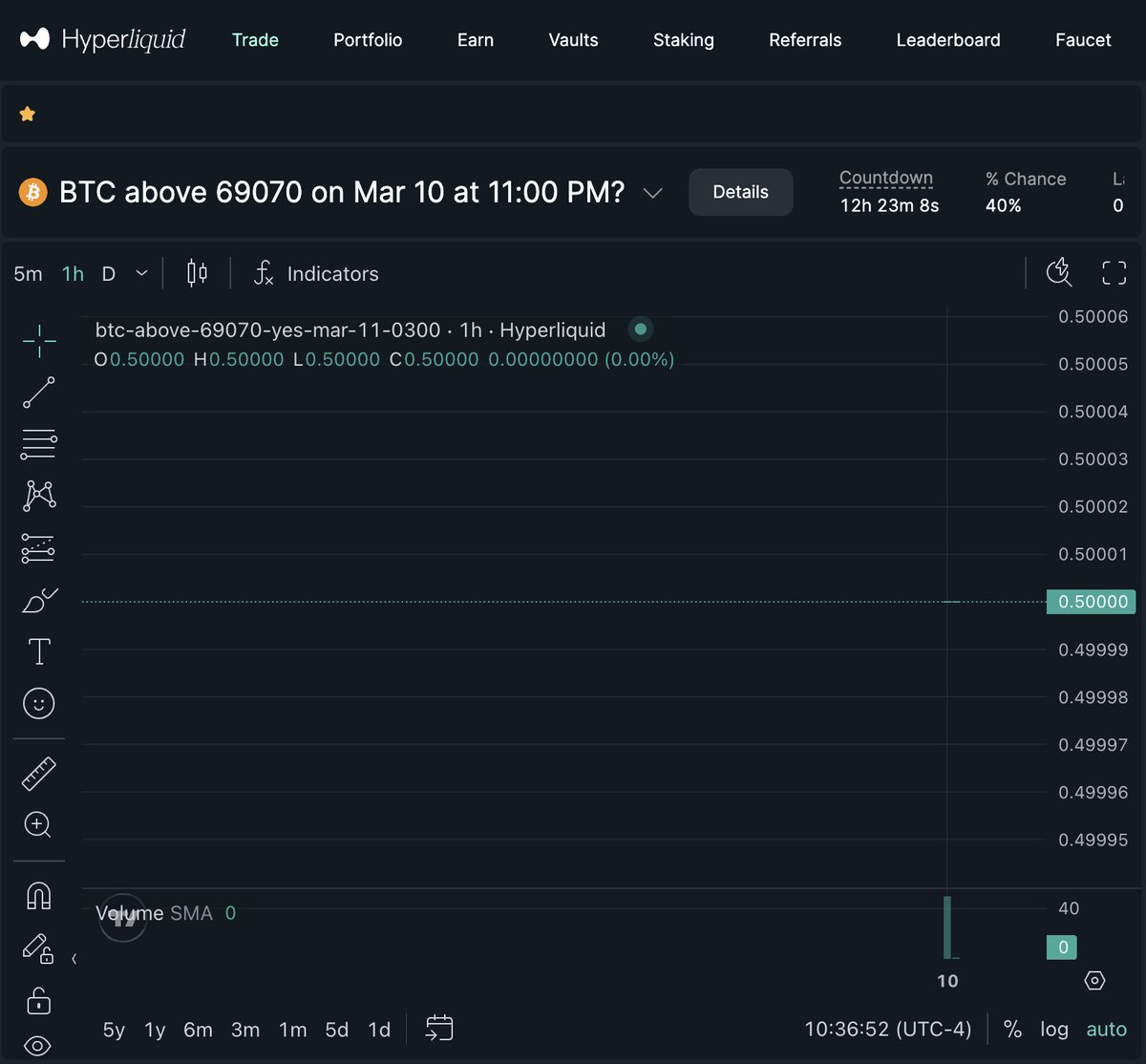The height and width of the screenshot is (1064, 1146).
Task: Toggle magnet mode for drawings
Action: (38, 896)
